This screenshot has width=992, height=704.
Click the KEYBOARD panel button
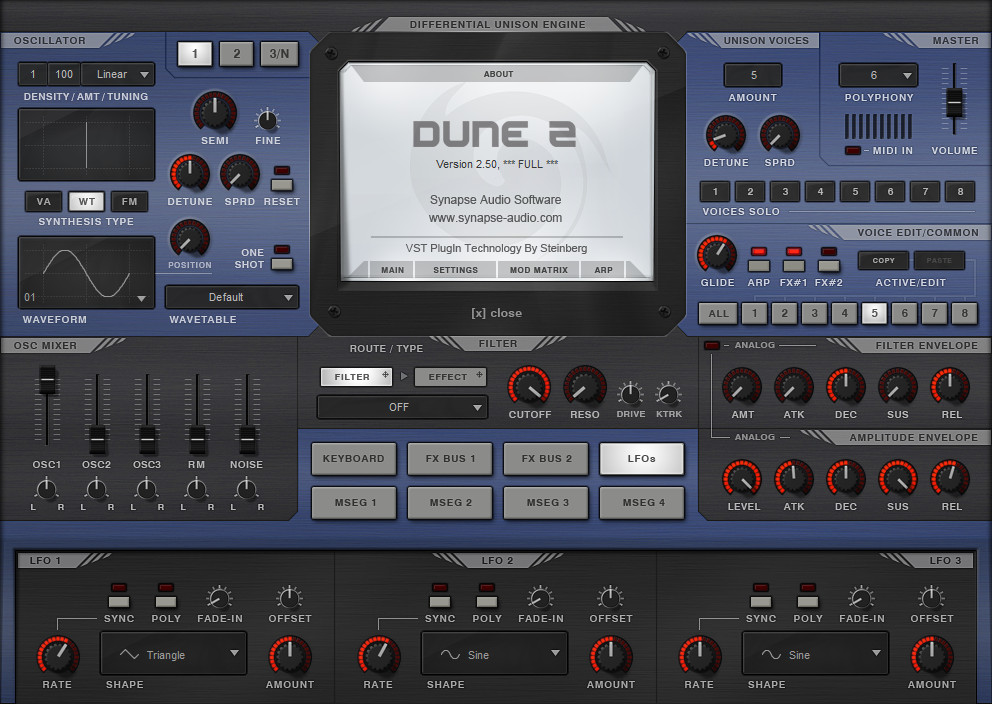point(354,459)
